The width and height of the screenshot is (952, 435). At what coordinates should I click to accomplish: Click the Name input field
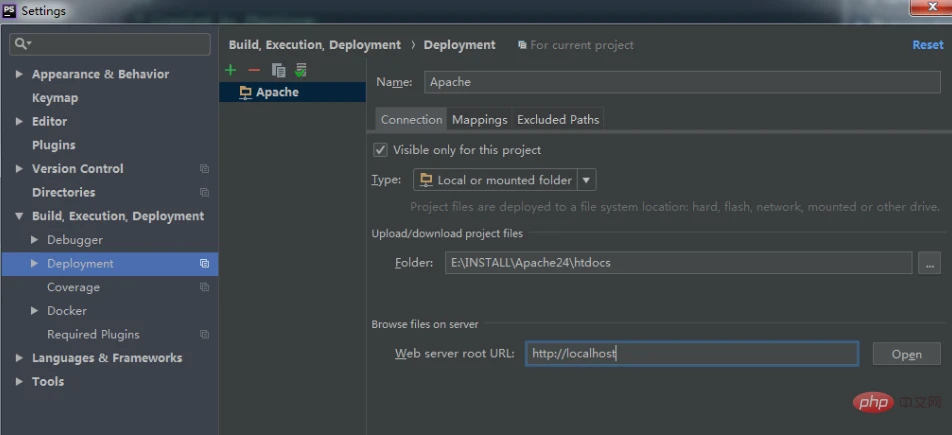click(682, 82)
